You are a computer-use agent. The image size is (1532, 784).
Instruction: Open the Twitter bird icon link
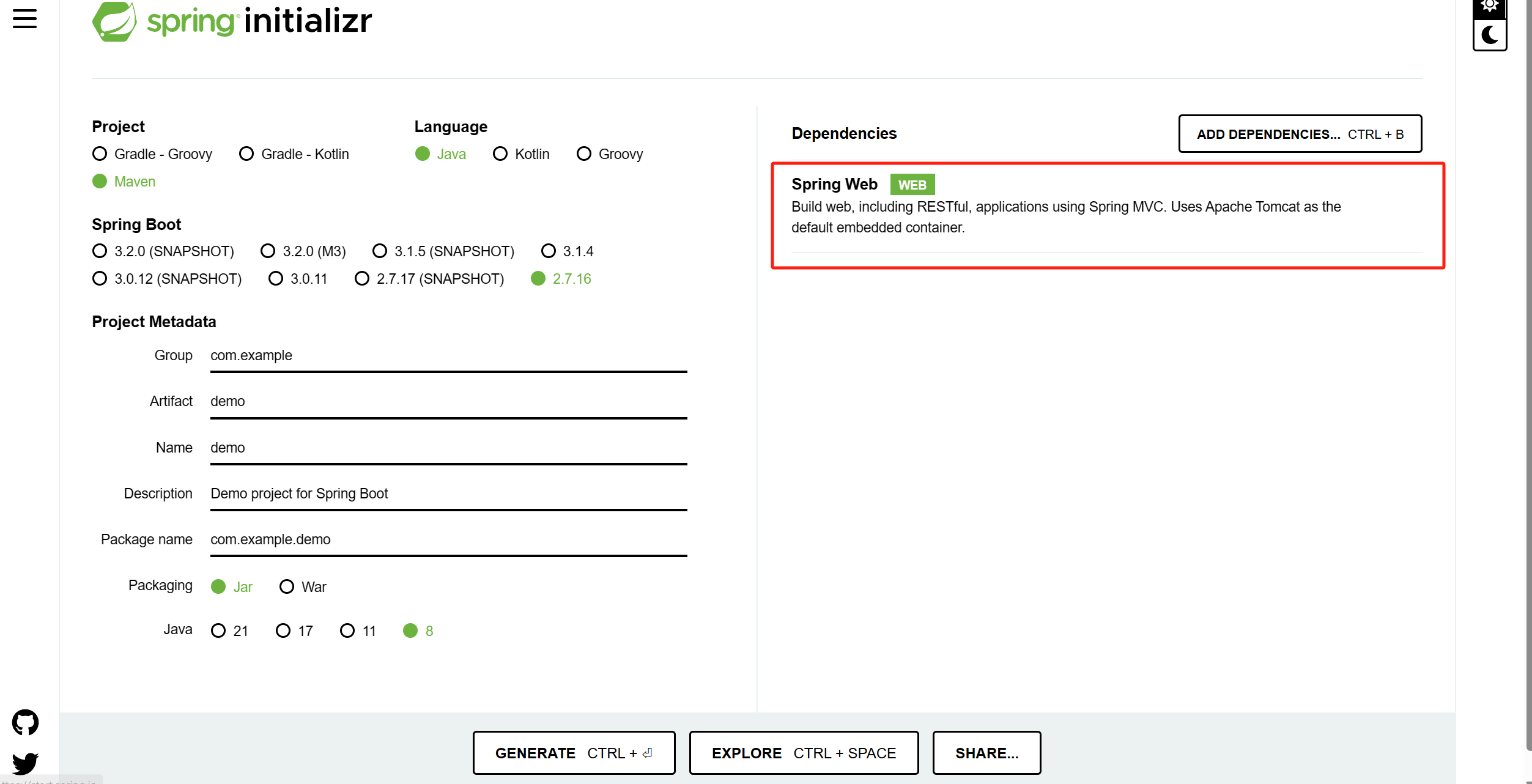tap(25, 763)
